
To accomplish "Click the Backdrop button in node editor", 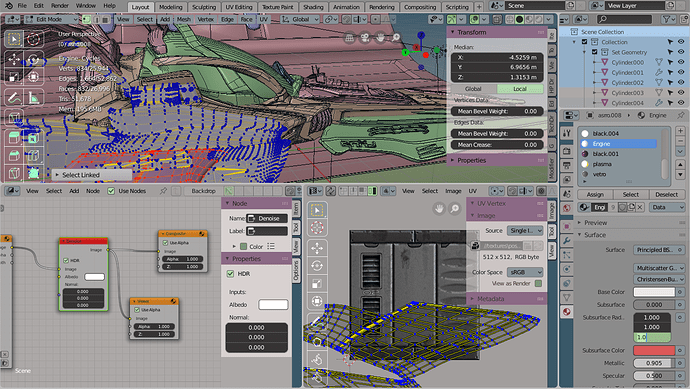I will [x=203, y=191].
